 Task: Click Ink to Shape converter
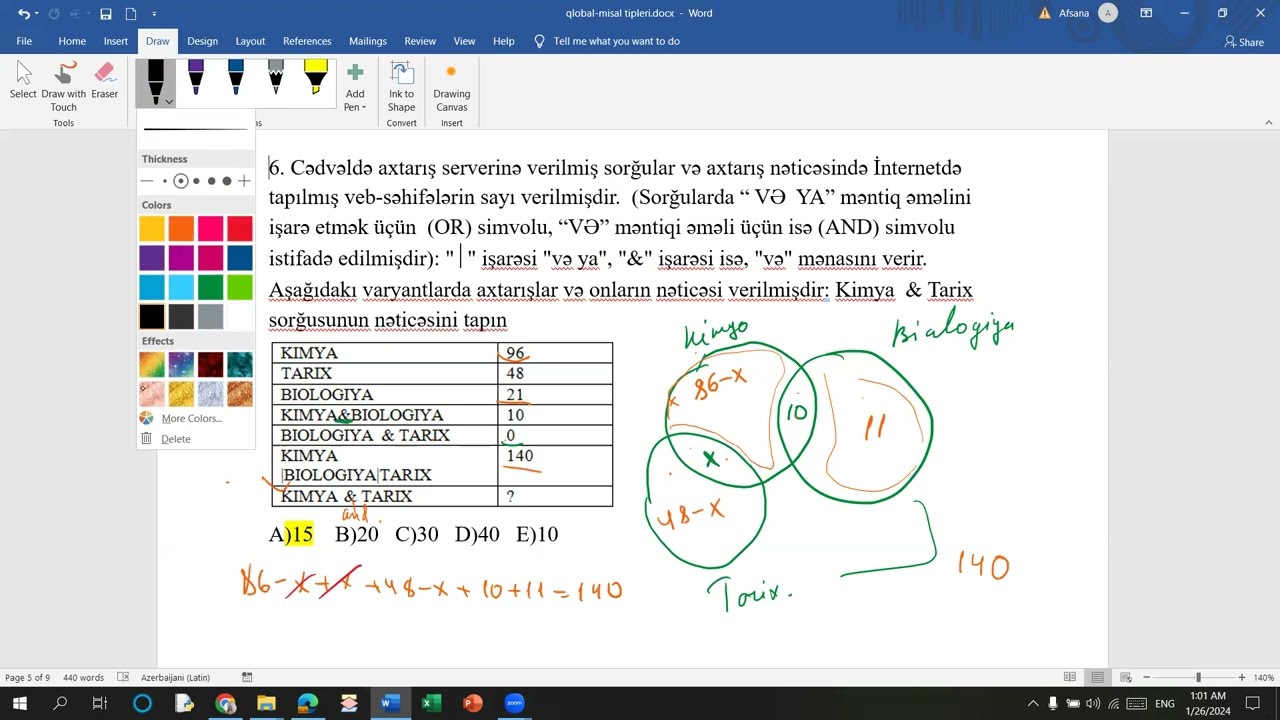click(x=401, y=87)
